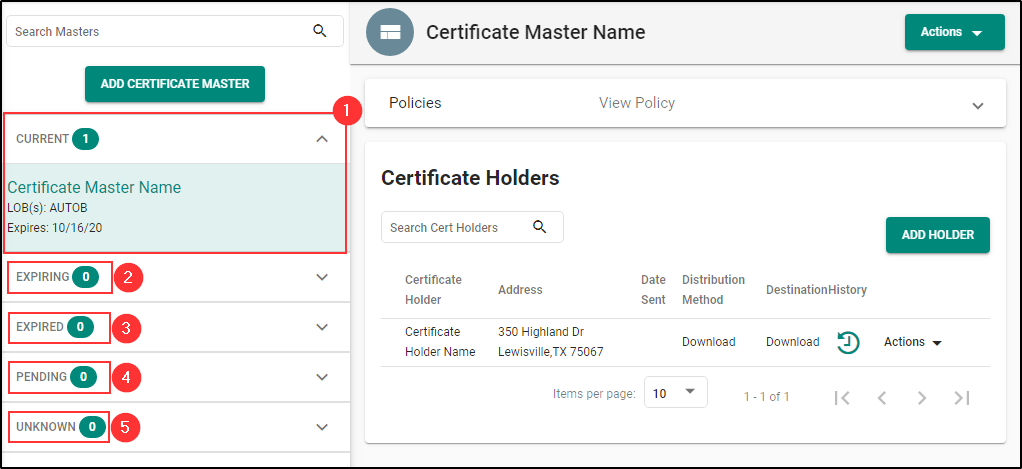Click the View Policy link
Screen dimensions: 1022x469
coord(637,103)
